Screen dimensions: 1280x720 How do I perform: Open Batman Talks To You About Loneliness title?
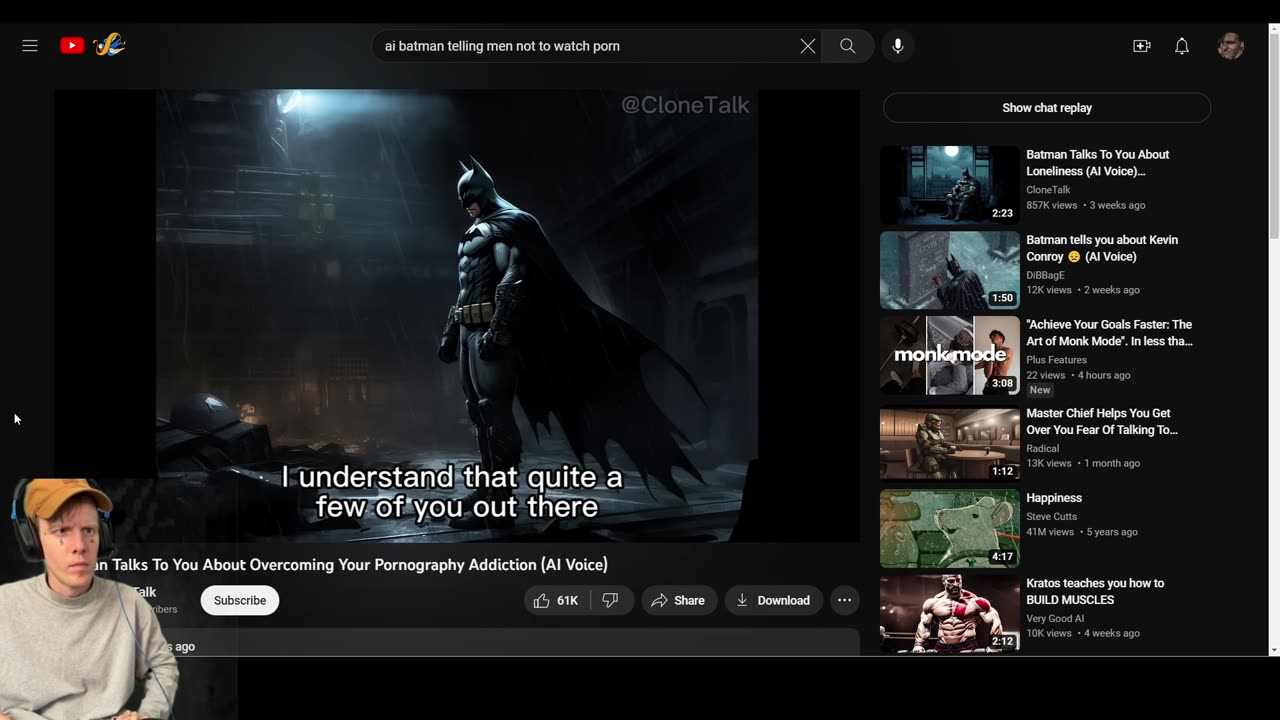(1098, 163)
